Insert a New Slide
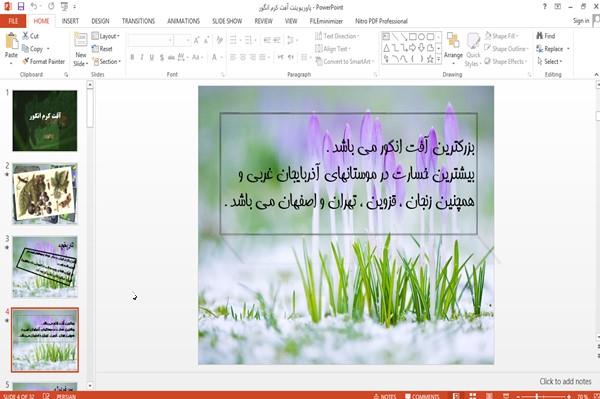Image resolution: width=600 pixels, height=399 pixels. pyautogui.click(x=81, y=50)
